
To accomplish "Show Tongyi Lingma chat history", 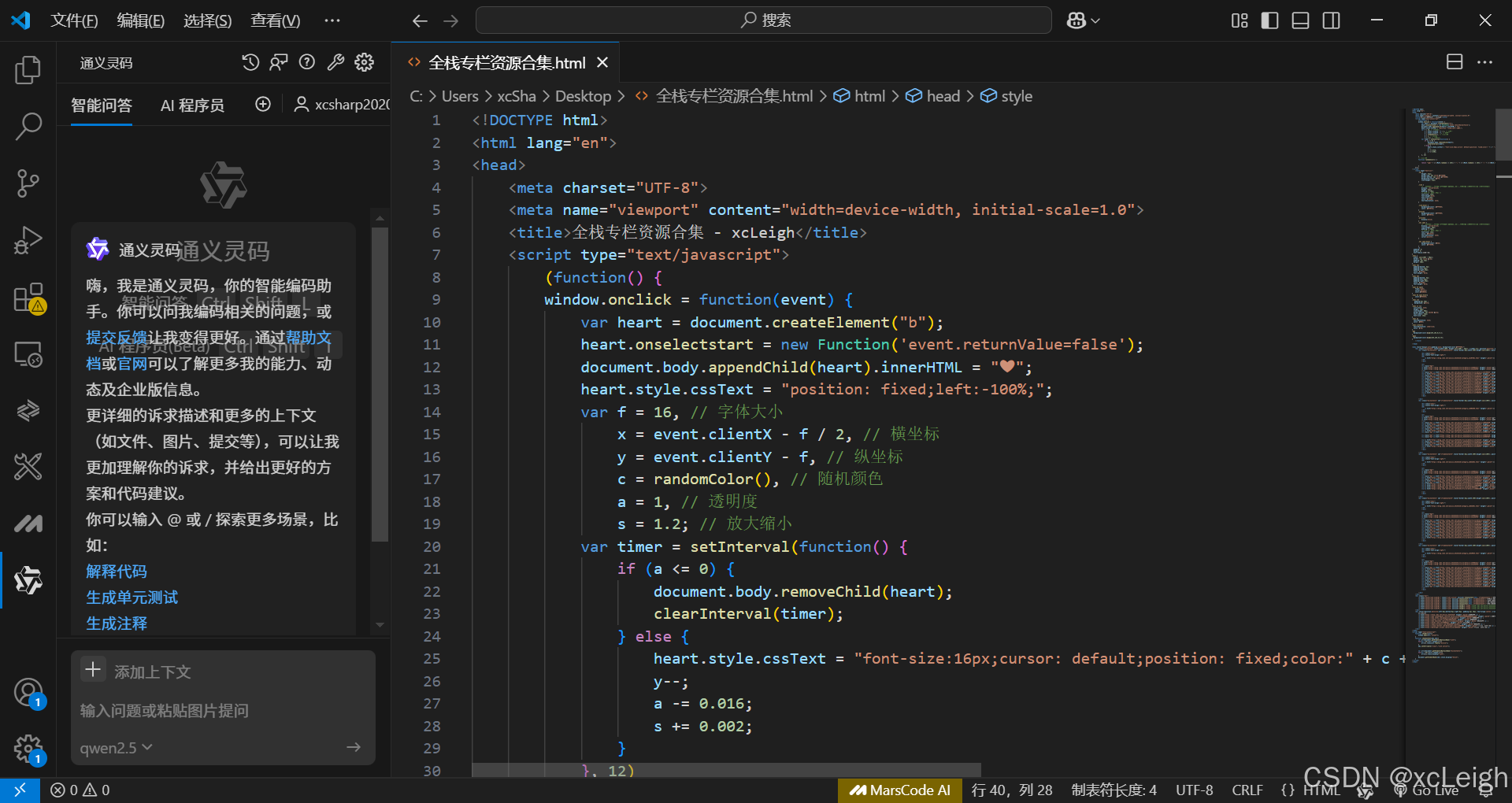I will click(x=250, y=62).
